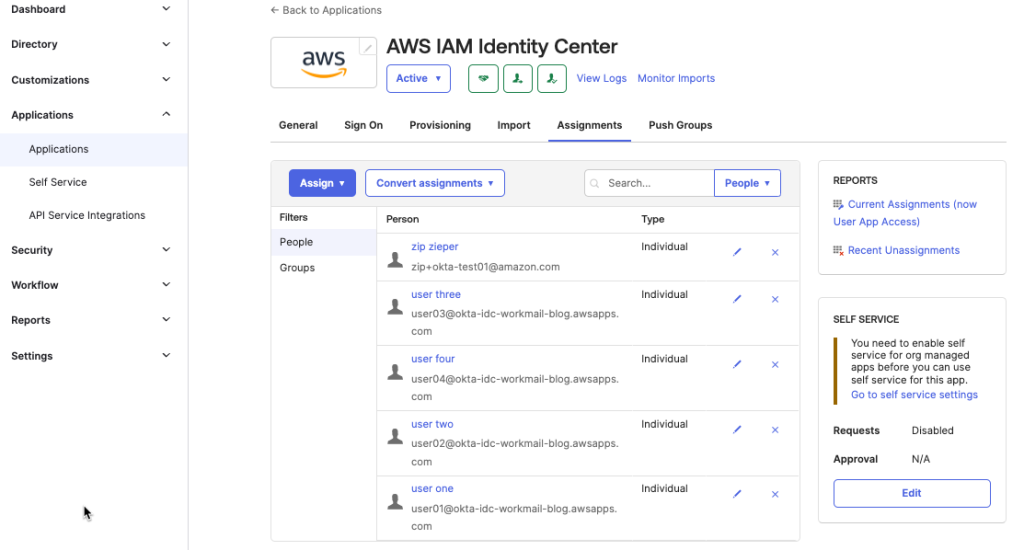
Task: Open View Logs link
Action: [x=601, y=78]
